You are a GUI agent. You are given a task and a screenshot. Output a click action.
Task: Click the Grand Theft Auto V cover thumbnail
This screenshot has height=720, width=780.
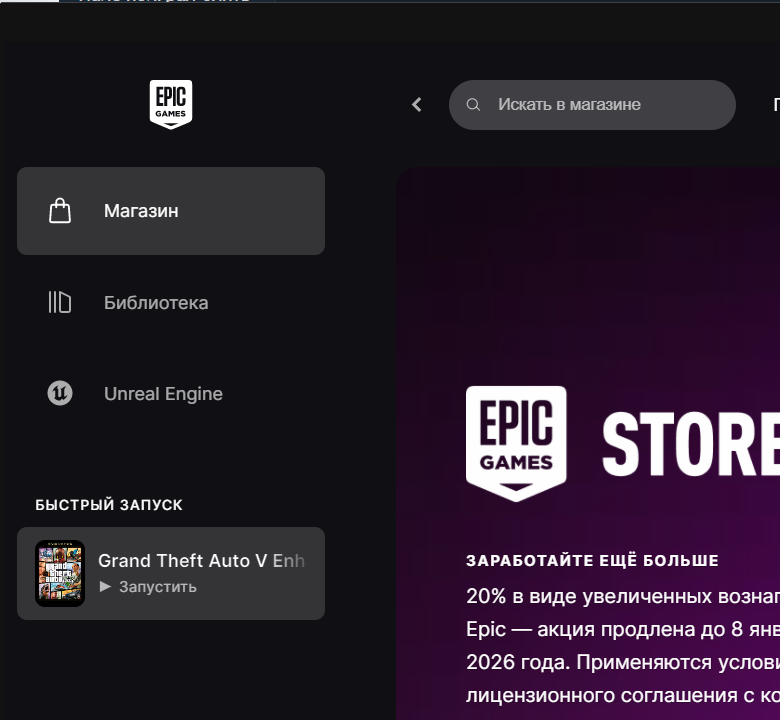click(x=60, y=573)
